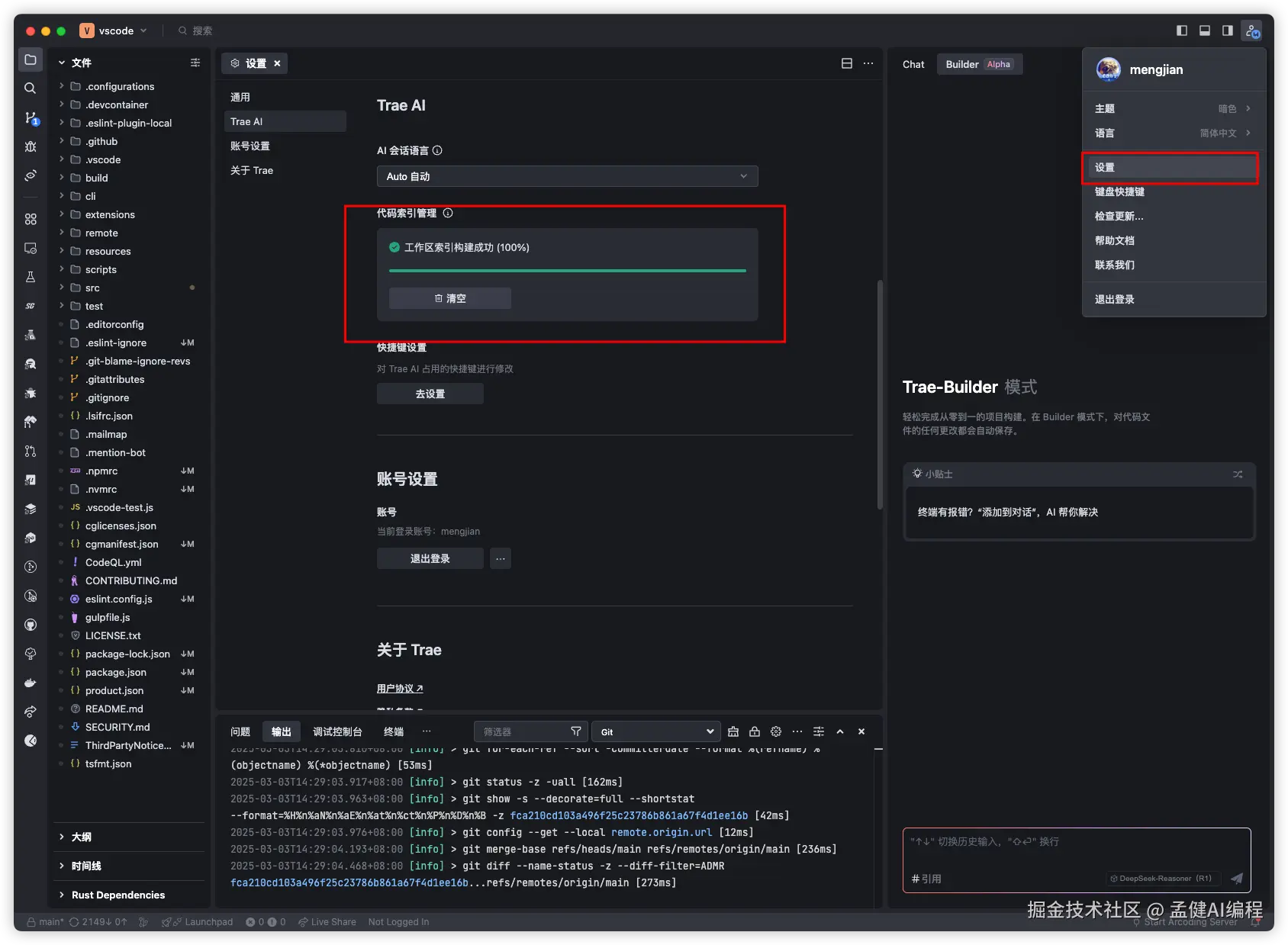The height and width of the screenshot is (945, 1288).
Task: Click the 去设置 shortcut button
Action: 430,394
